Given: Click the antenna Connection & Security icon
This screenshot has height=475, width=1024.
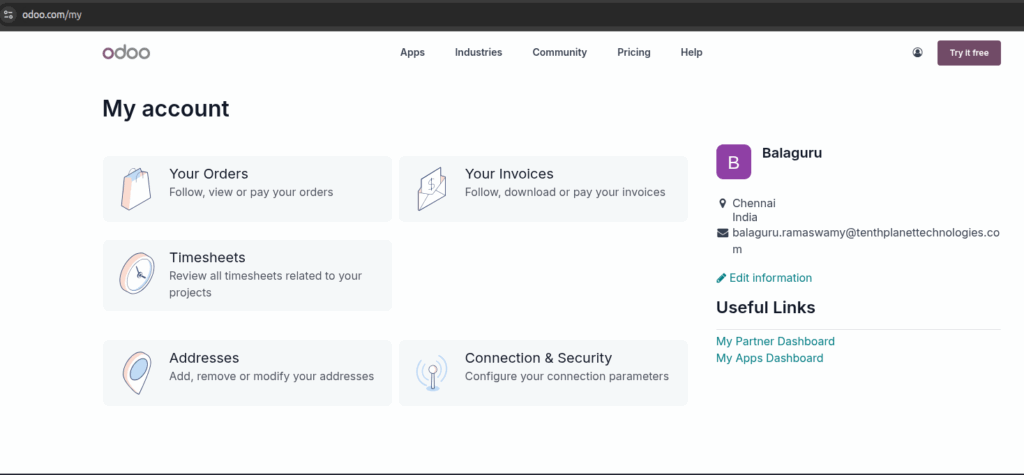Looking at the screenshot, I should coord(432,373).
